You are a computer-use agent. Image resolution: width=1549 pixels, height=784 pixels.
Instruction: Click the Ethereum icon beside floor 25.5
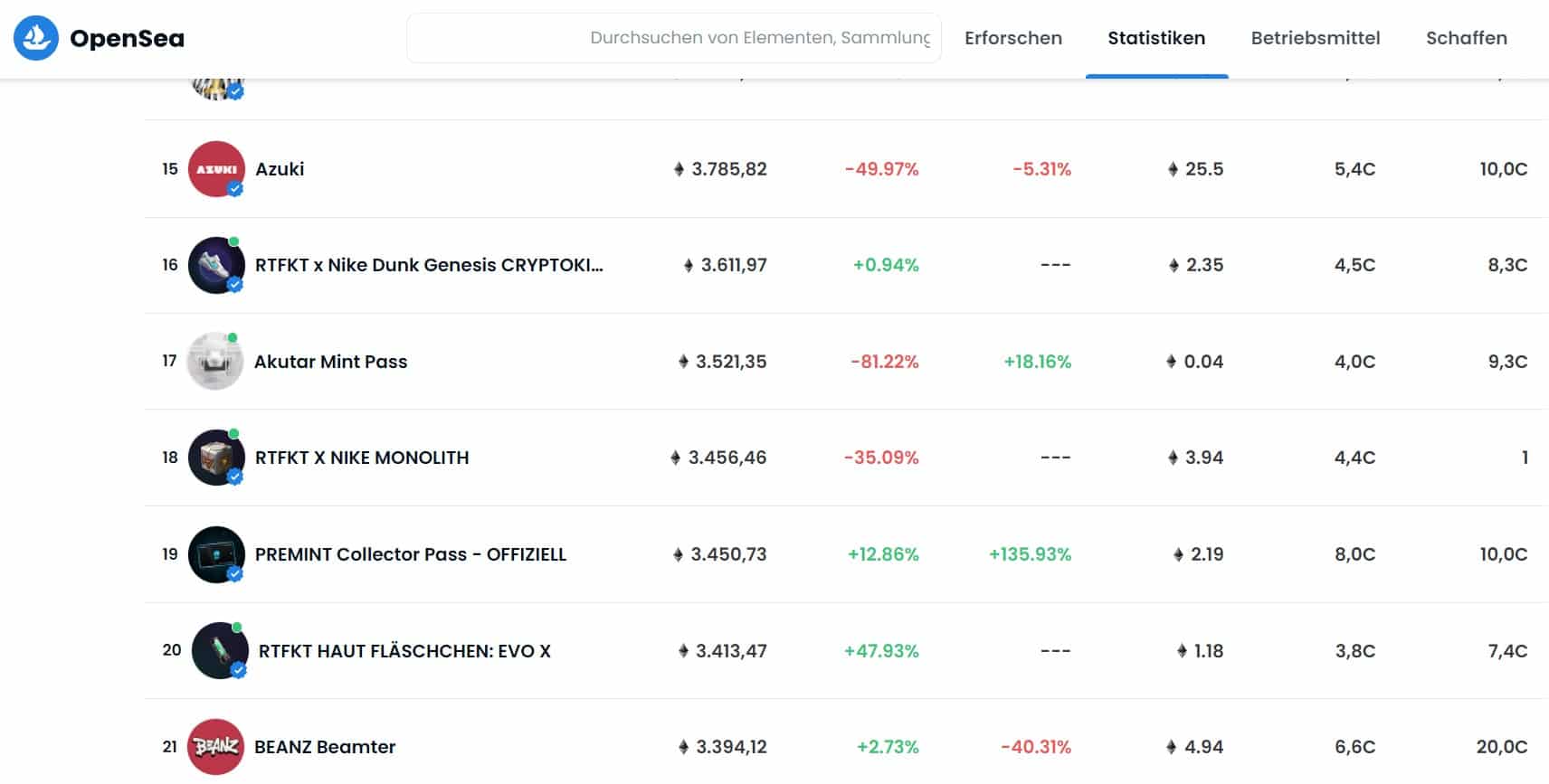pyautogui.click(x=1173, y=169)
